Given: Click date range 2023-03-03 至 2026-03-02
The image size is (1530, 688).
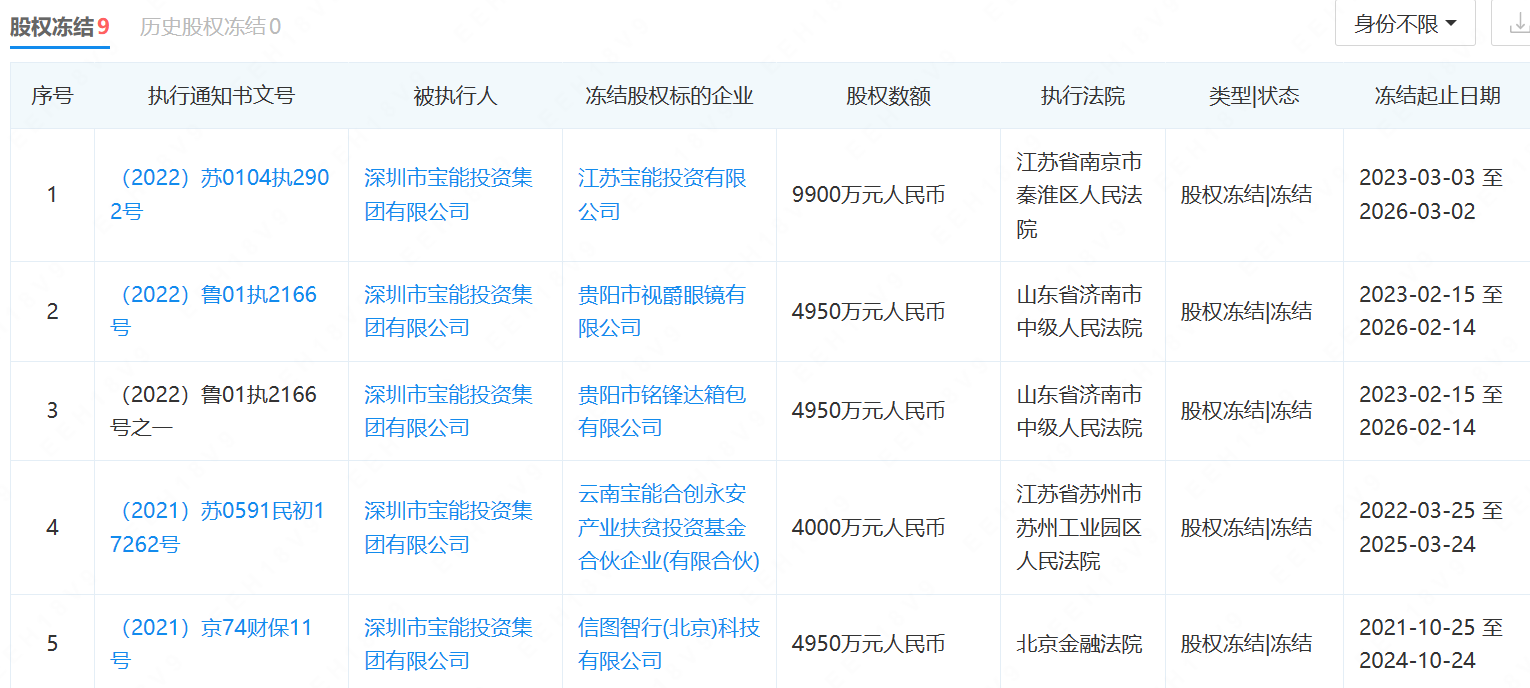Looking at the screenshot, I should click(x=1431, y=195).
